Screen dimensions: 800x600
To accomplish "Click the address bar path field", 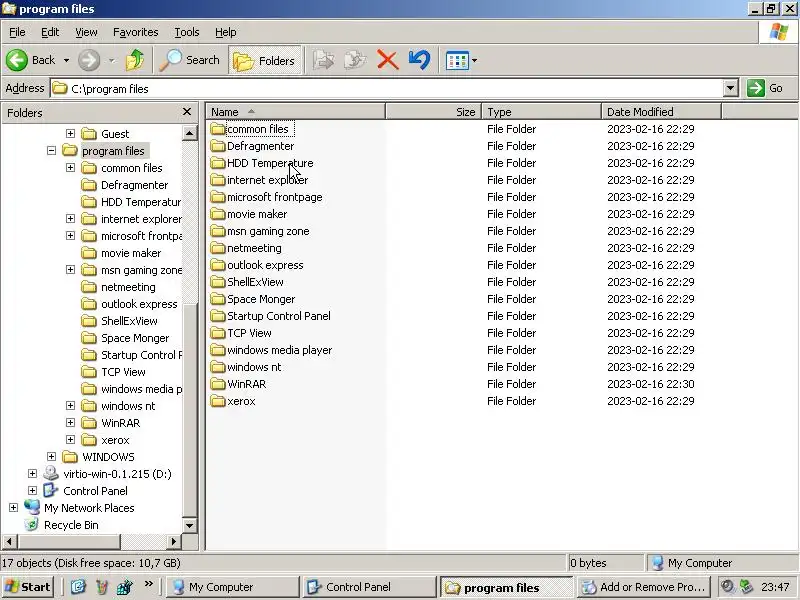I will (x=387, y=89).
